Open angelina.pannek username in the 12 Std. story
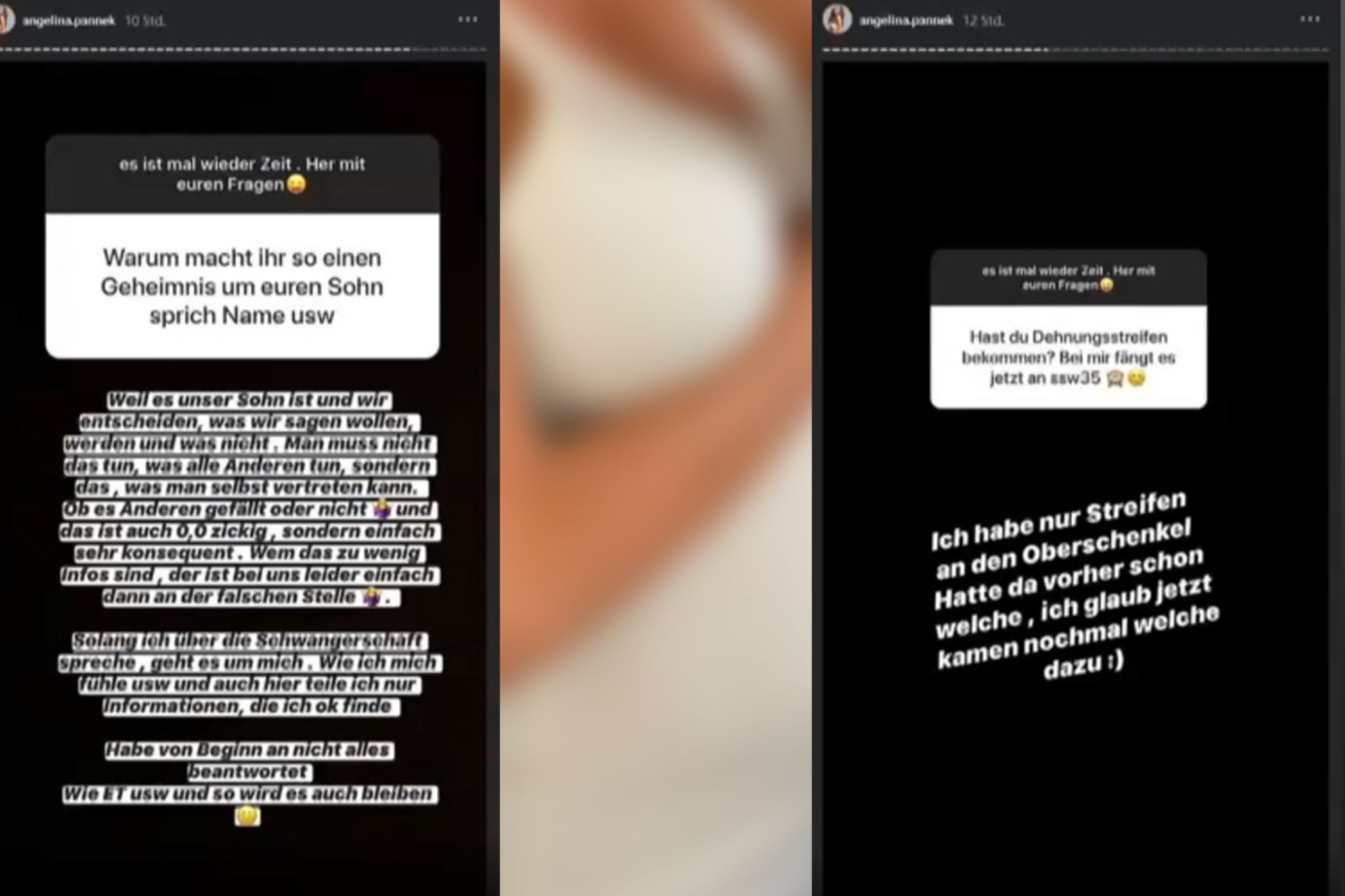Screen dimensions: 1345x896 [x=906, y=21]
